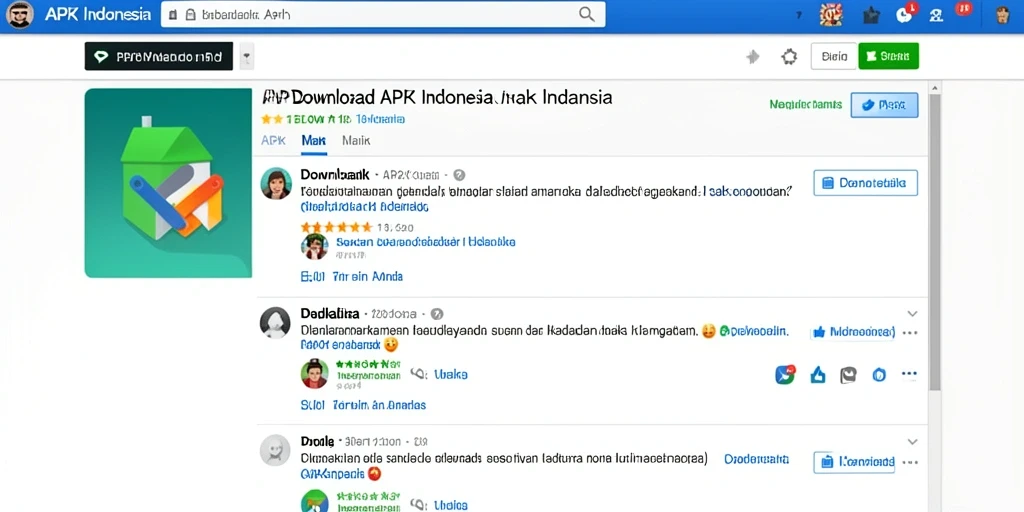This screenshot has height=512, width=1024.
Task: Click the gray sparkle icon left of gear
Action: (x=753, y=57)
